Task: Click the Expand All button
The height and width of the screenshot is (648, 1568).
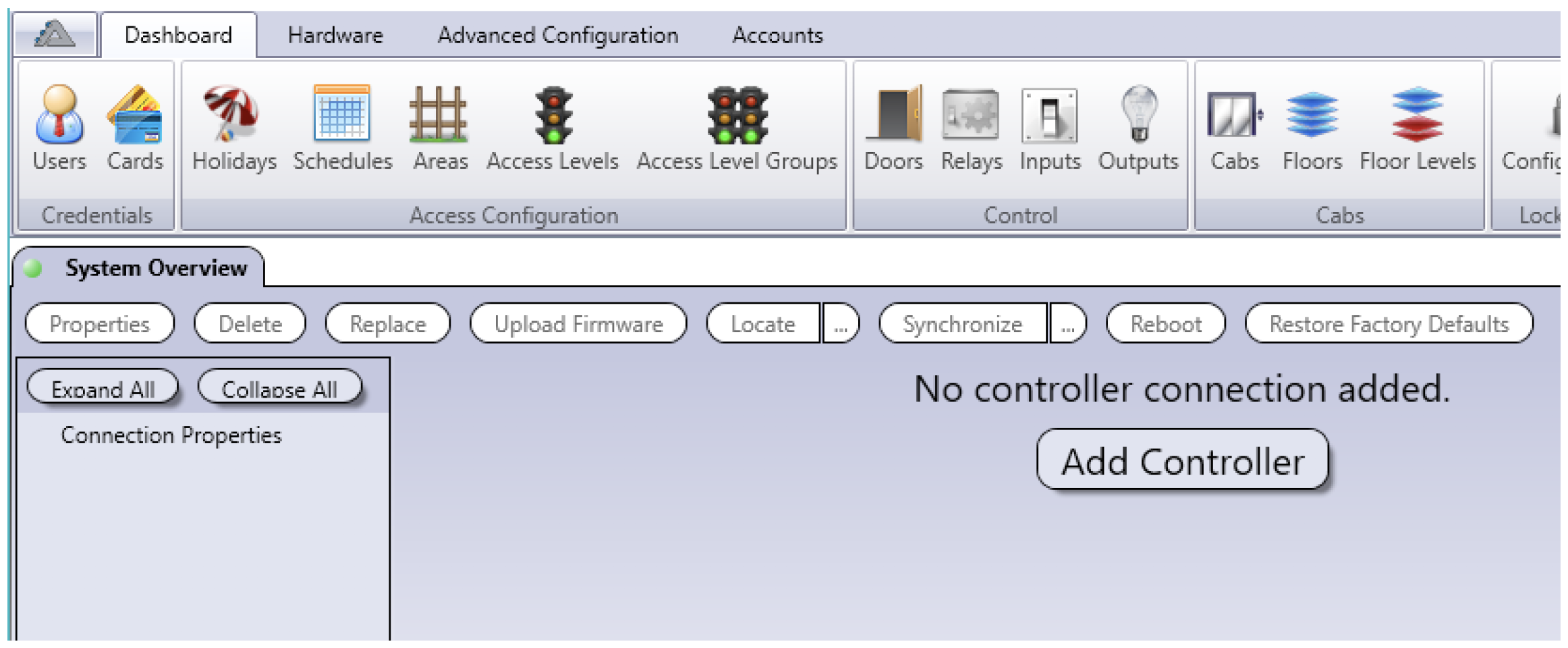Action: [x=103, y=388]
